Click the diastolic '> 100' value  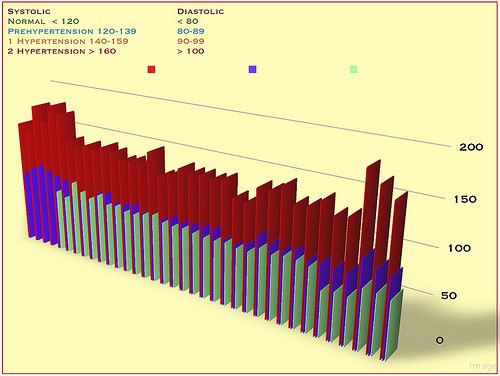191,51
